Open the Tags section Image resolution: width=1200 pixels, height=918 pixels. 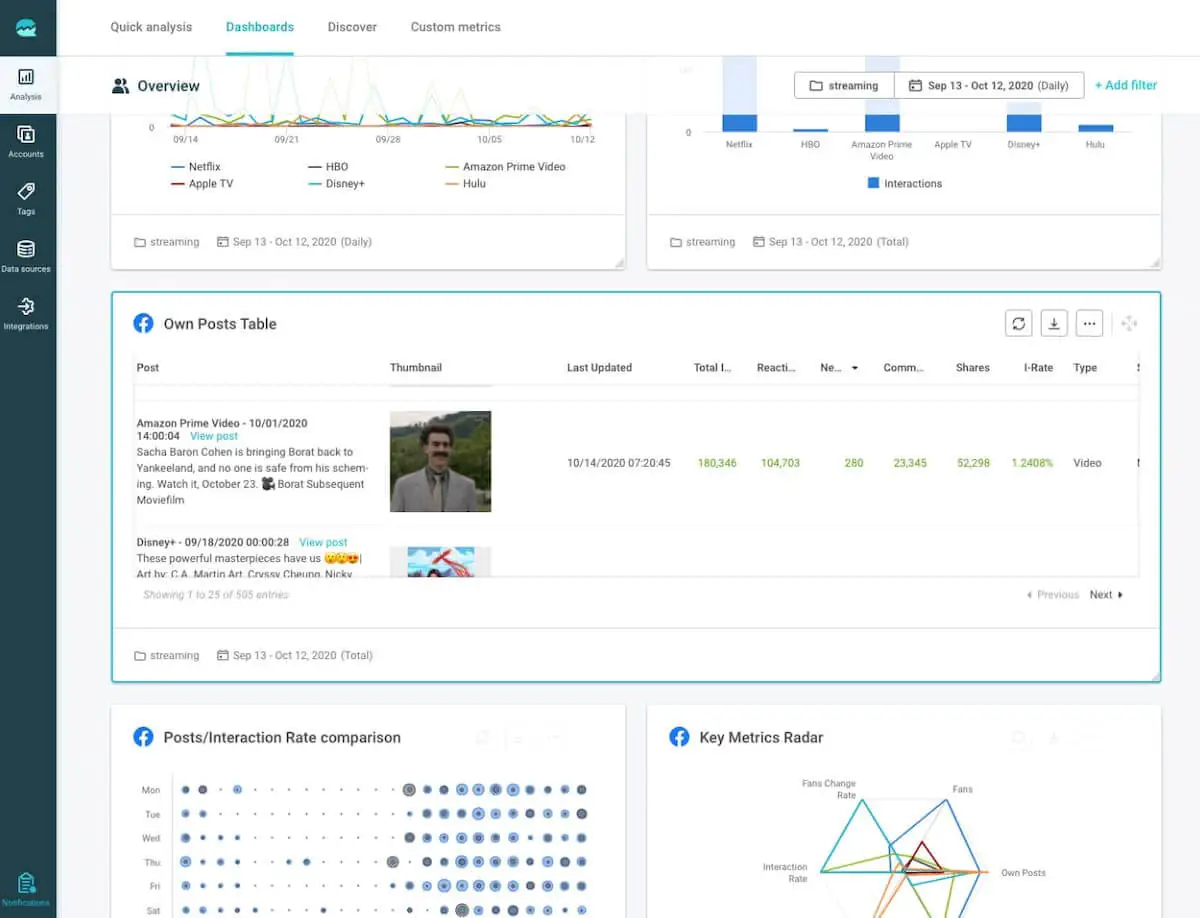click(x=26, y=197)
